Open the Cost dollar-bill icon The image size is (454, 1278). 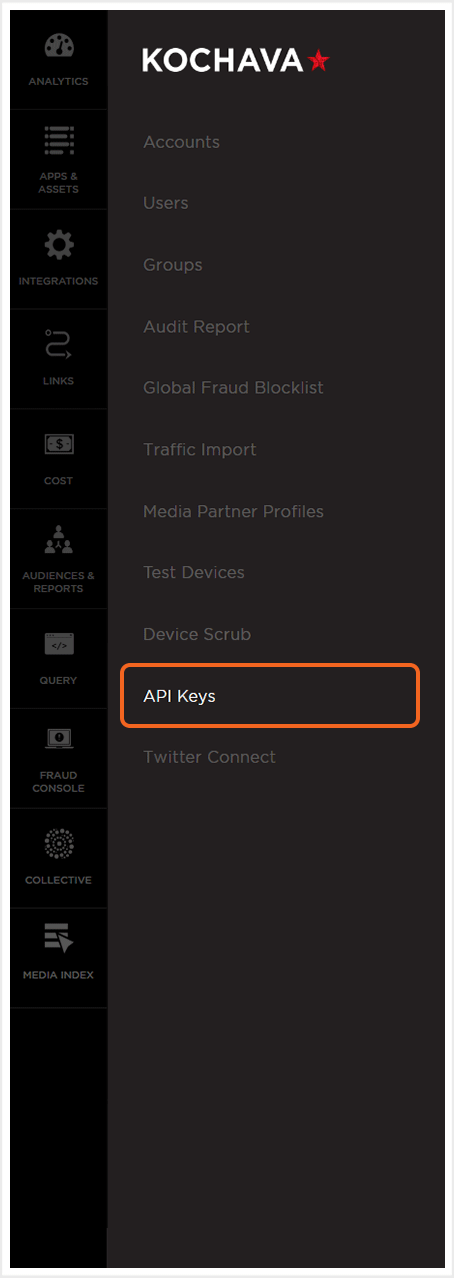coord(59,443)
